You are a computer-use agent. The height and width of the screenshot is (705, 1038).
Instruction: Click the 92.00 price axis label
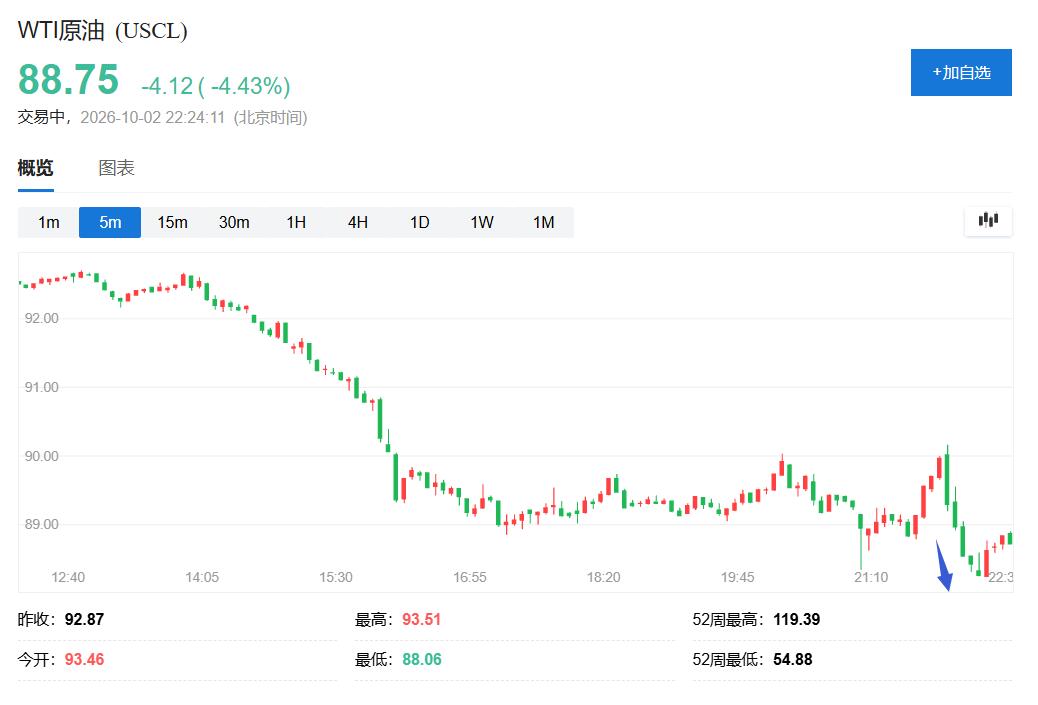pos(42,318)
